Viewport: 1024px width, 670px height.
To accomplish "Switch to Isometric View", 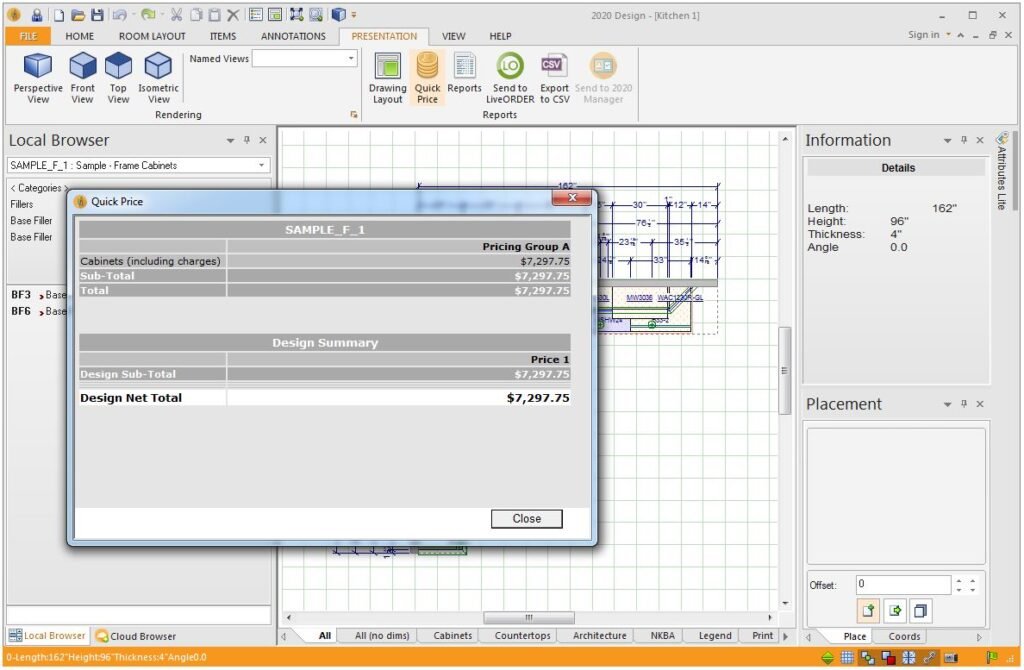I will 158,78.
